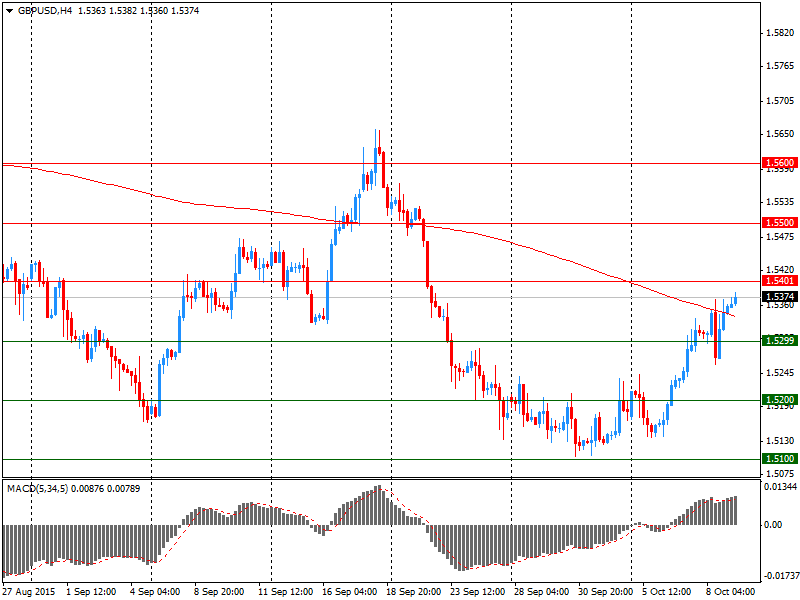This screenshot has height=600, width=800.
Task: Click the 23 Sep 12:00 time label
Action: click(478, 592)
